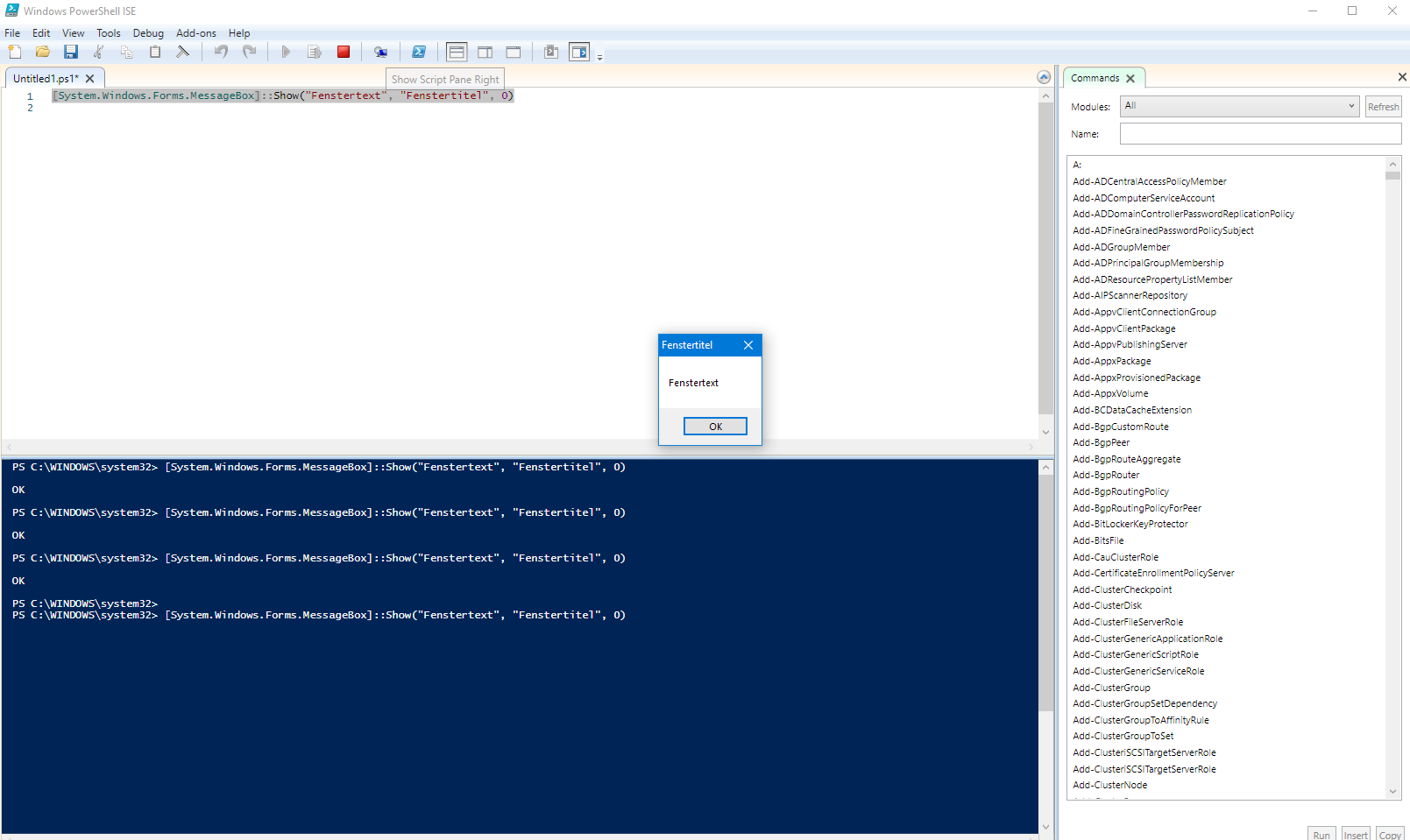1410x840 pixels.
Task: Open the File menu
Action: (x=12, y=33)
